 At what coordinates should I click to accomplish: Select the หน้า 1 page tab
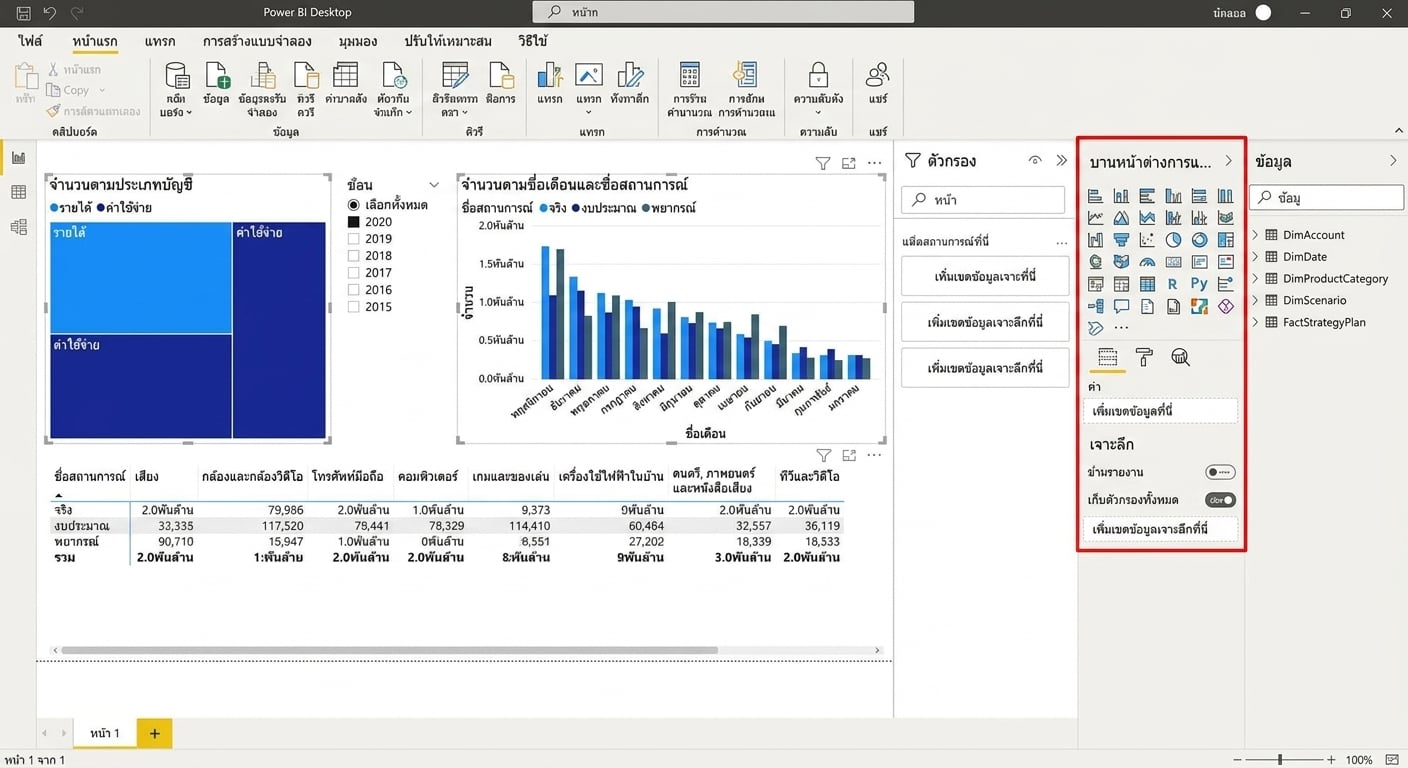point(104,733)
